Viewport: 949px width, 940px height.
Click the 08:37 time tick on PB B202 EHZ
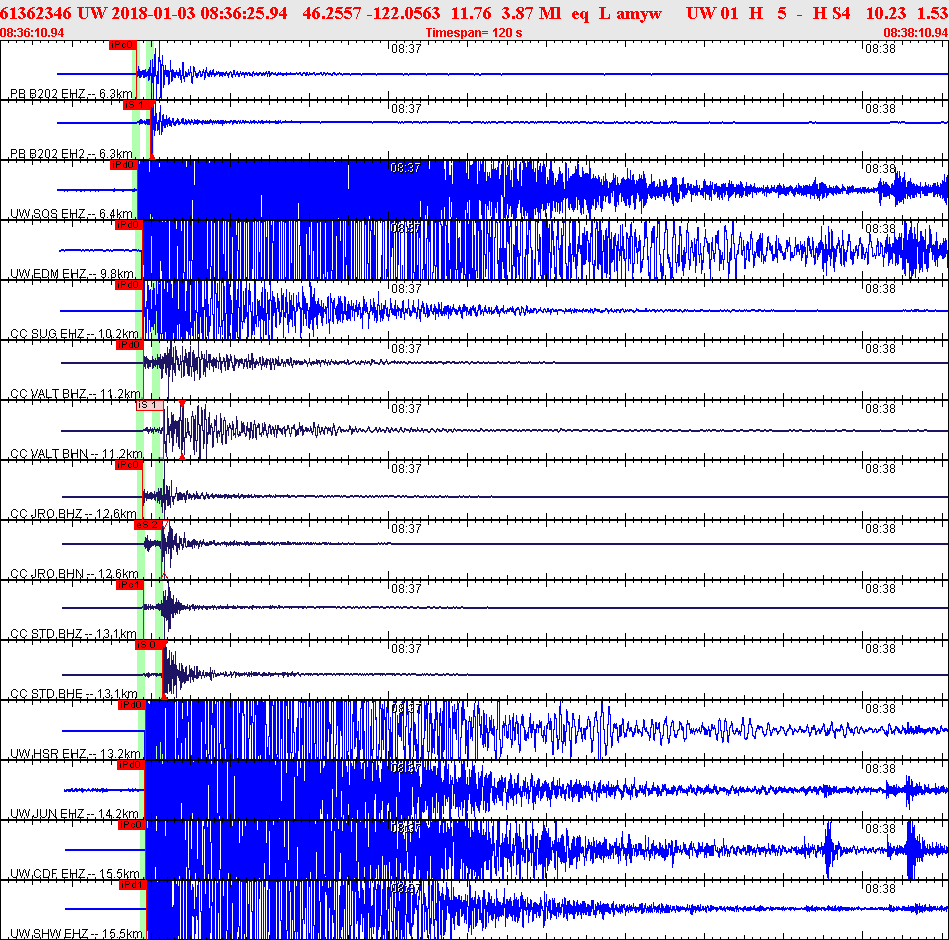pyautogui.click(x=404, y=49)
